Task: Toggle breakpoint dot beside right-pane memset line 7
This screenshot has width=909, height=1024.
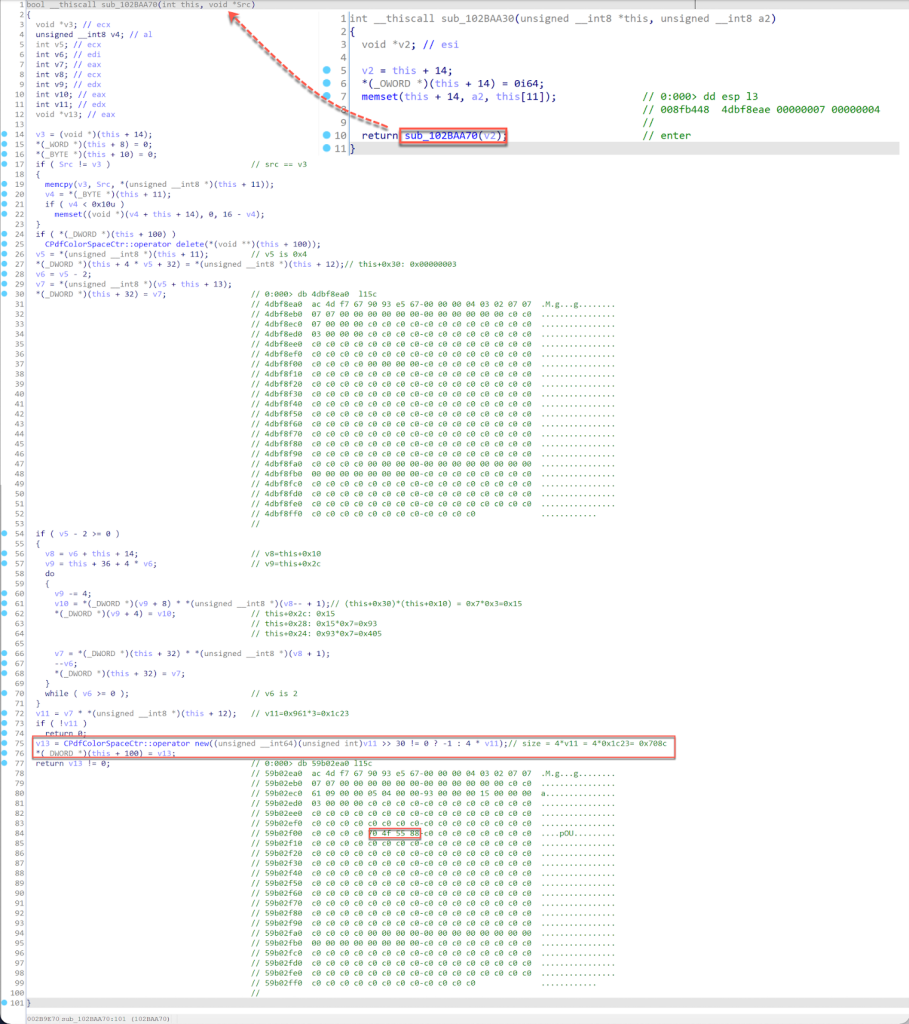Action: click(x=327, y=96)
